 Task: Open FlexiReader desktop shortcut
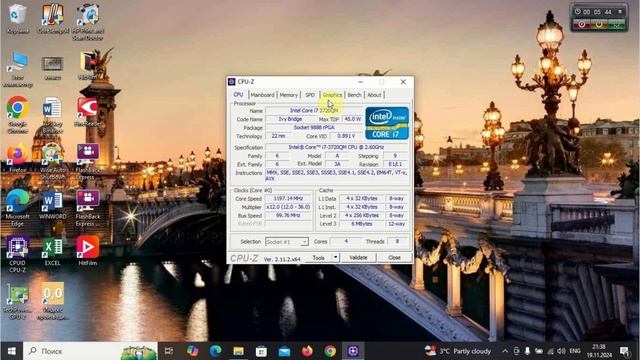point(88,112)
